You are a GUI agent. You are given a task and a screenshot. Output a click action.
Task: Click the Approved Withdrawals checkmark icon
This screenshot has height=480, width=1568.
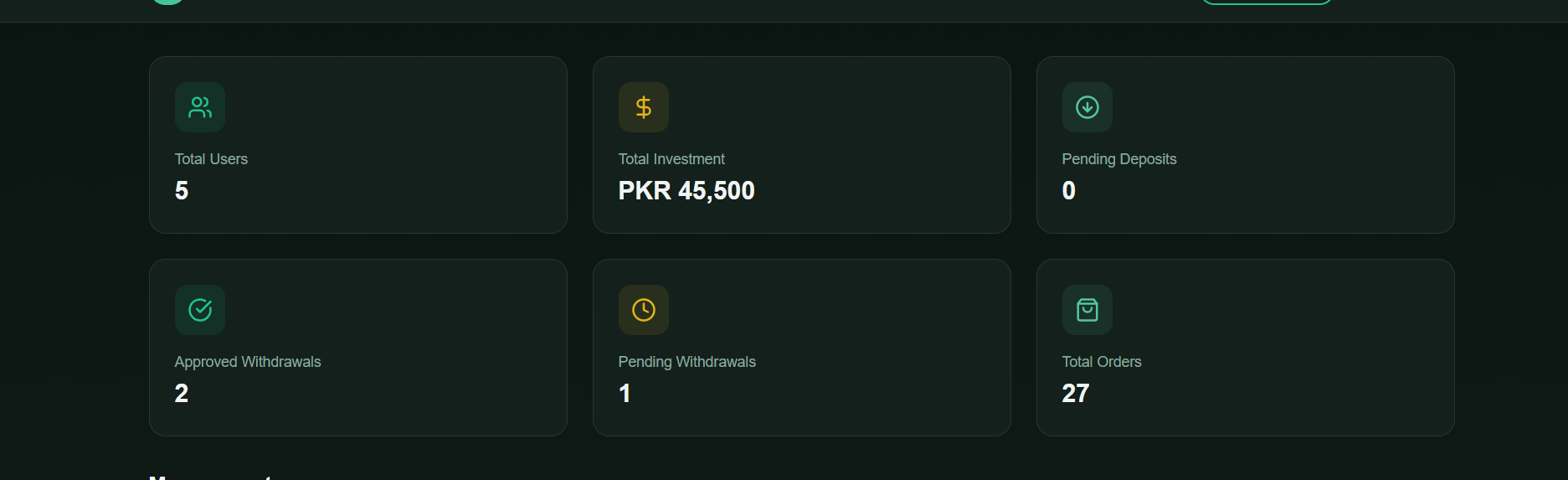coord(200,310)
